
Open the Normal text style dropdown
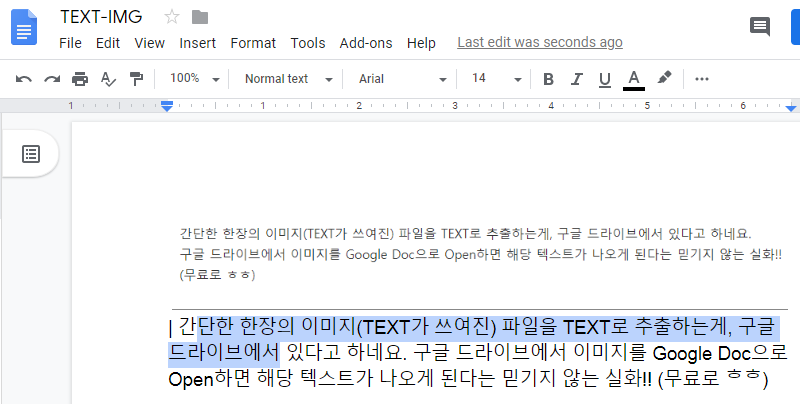(288, 79)
